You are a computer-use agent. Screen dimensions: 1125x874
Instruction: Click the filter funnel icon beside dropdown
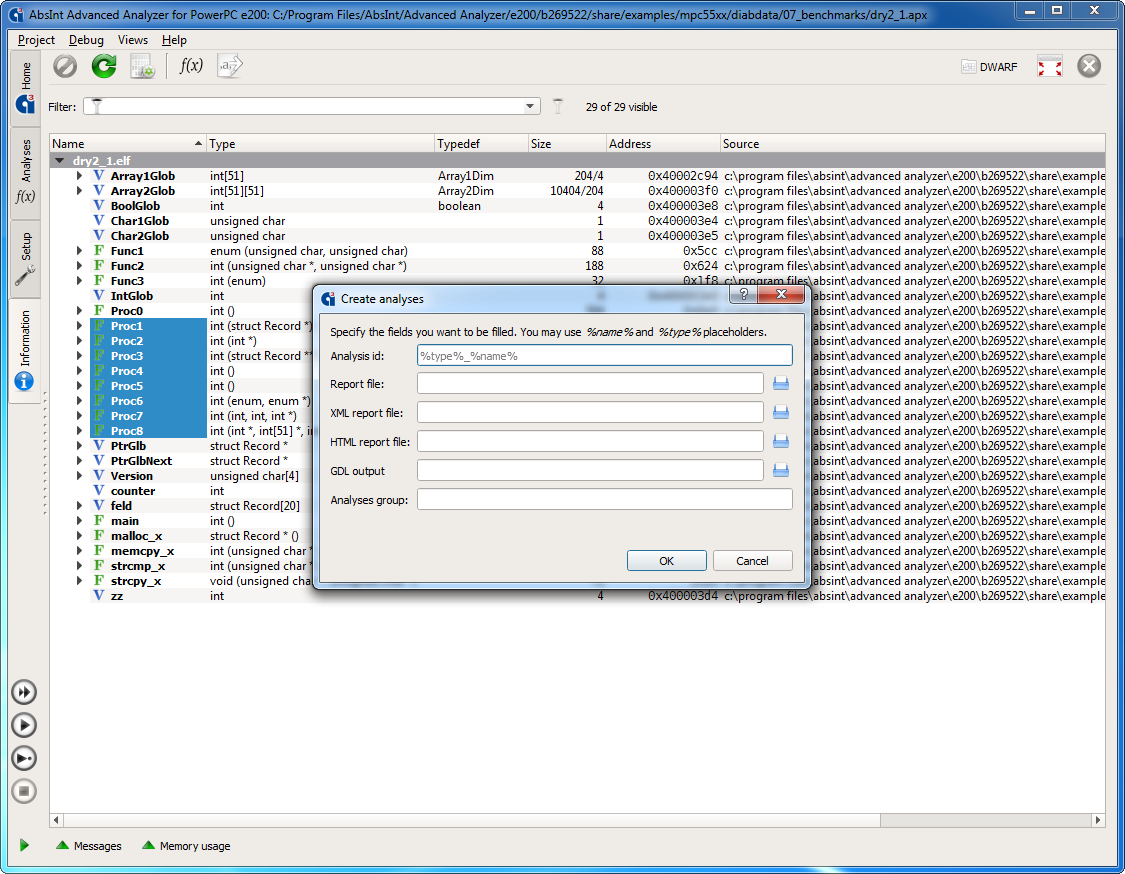coord(558,106)
